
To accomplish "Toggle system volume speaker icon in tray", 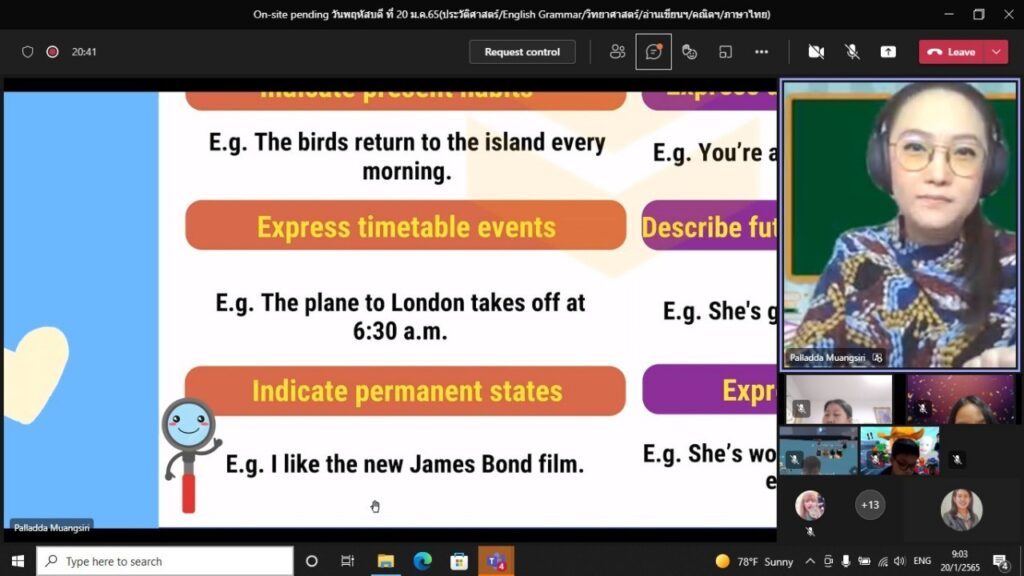I will [x=898, y=561].
